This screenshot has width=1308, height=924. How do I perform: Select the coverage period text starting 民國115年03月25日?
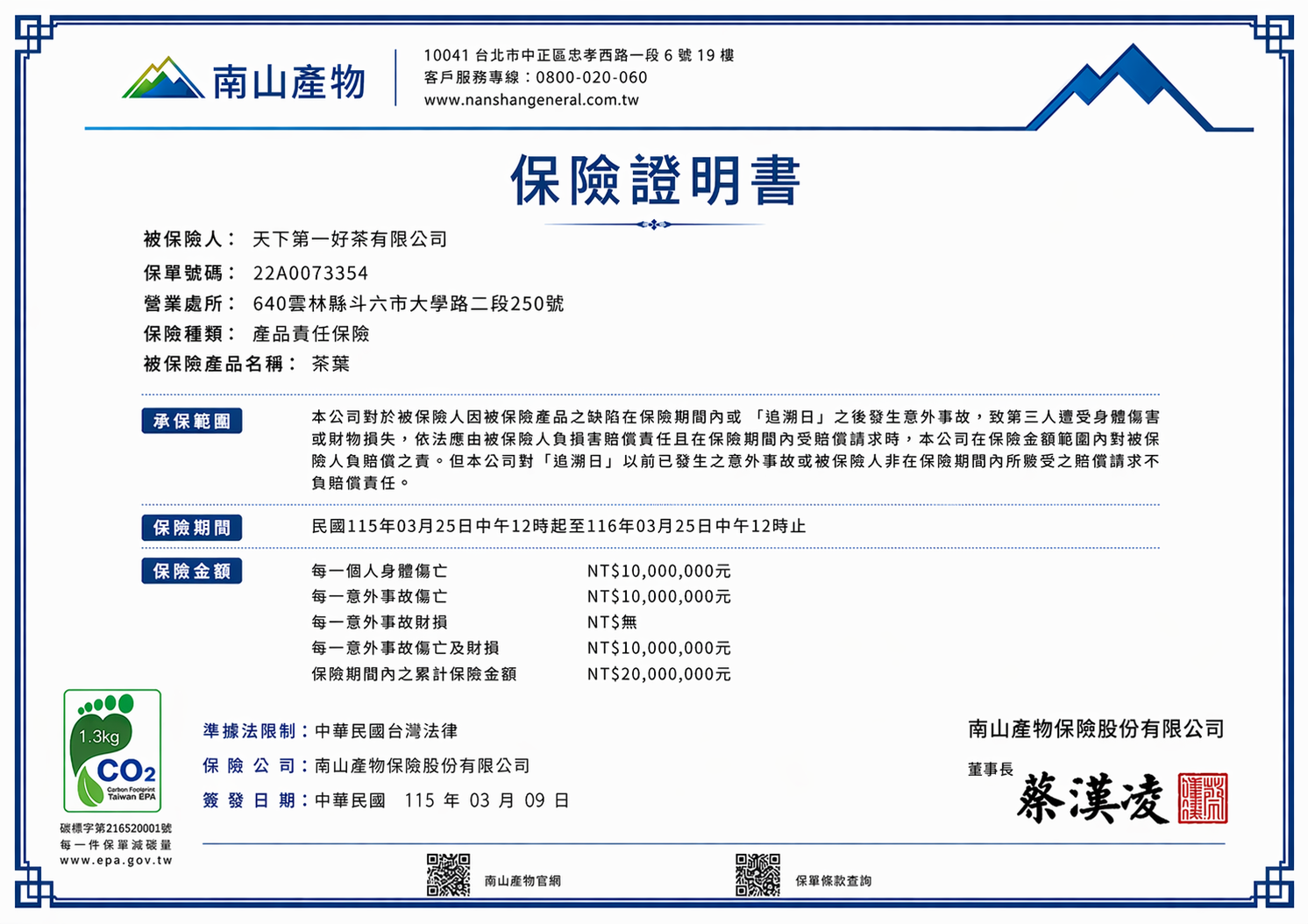(x=558, y=527)
